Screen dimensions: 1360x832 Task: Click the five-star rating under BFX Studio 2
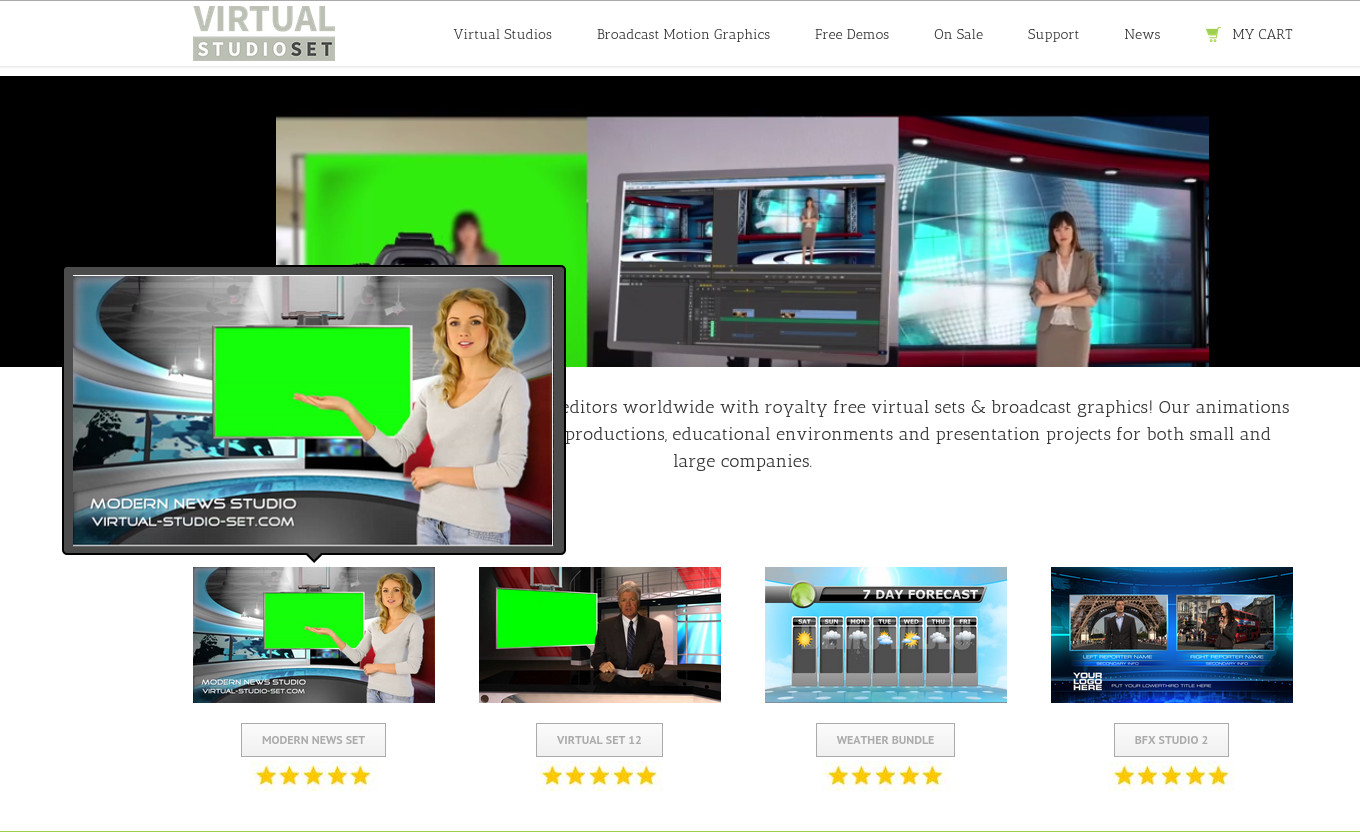1171,776
